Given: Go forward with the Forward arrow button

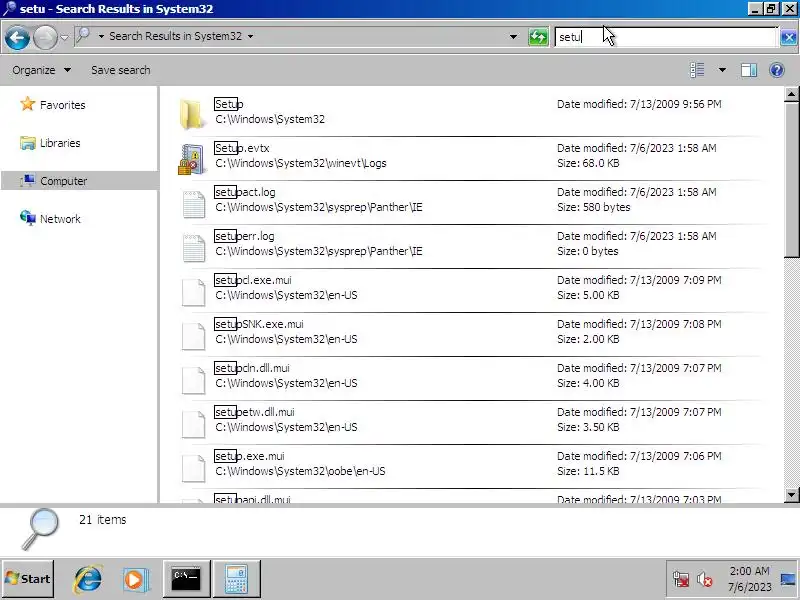Looking at the screenshot, I should (x=45, y=37).
